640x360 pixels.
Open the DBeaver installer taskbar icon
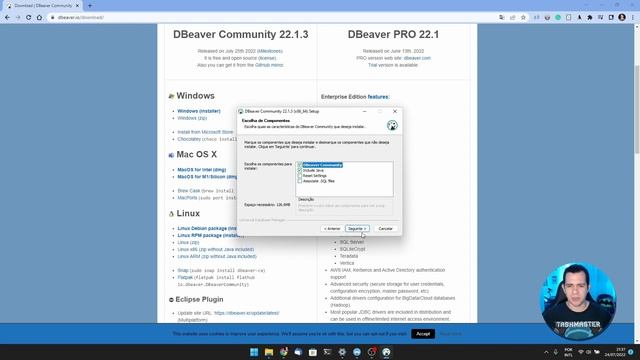(x=386, y=352)
